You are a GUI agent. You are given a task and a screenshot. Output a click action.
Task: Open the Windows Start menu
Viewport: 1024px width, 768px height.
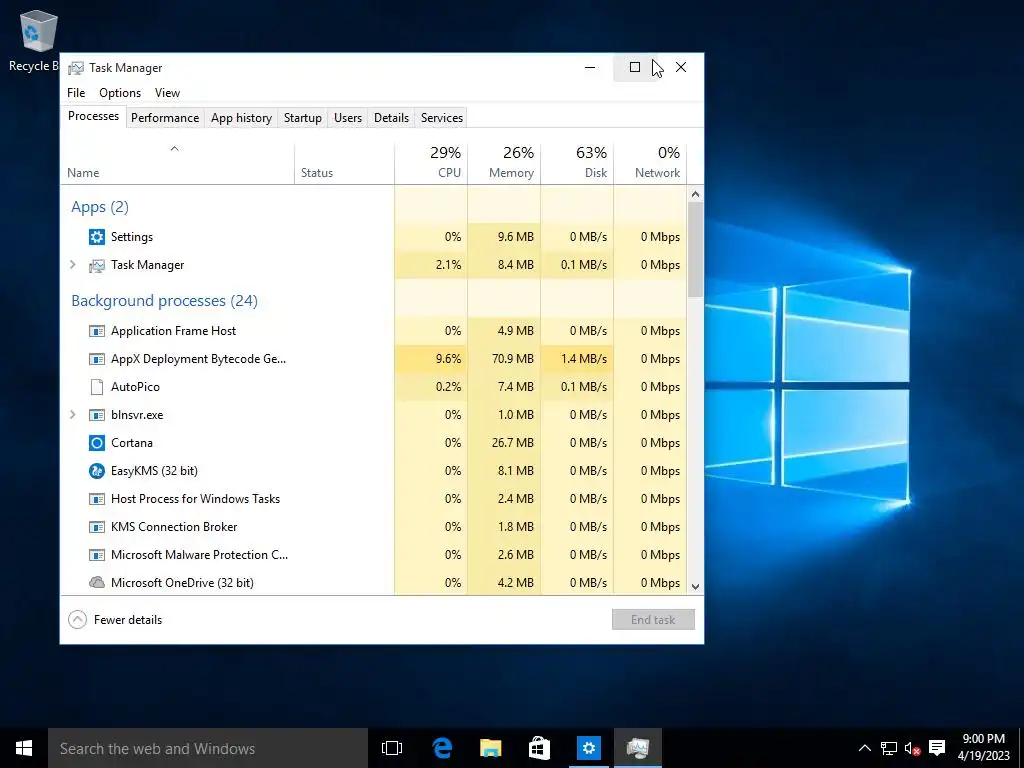click(x=24, y=748)
